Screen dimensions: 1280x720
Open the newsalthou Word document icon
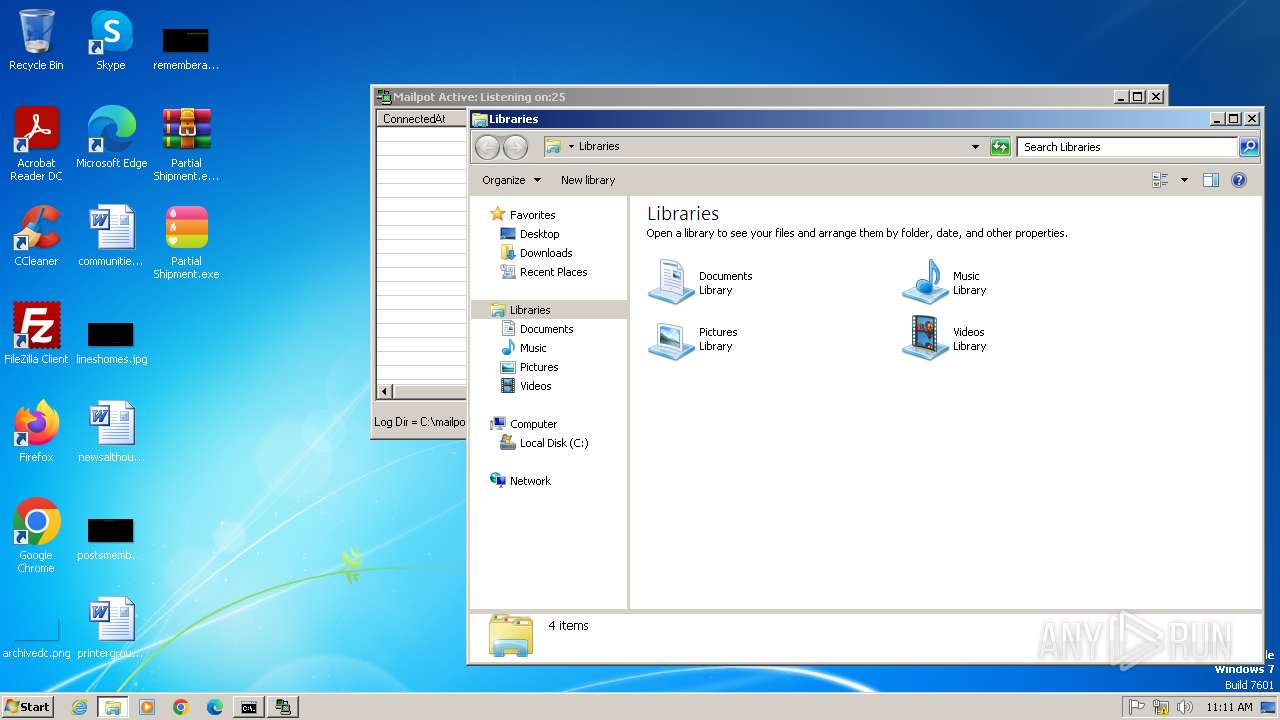tap(111, 432)
